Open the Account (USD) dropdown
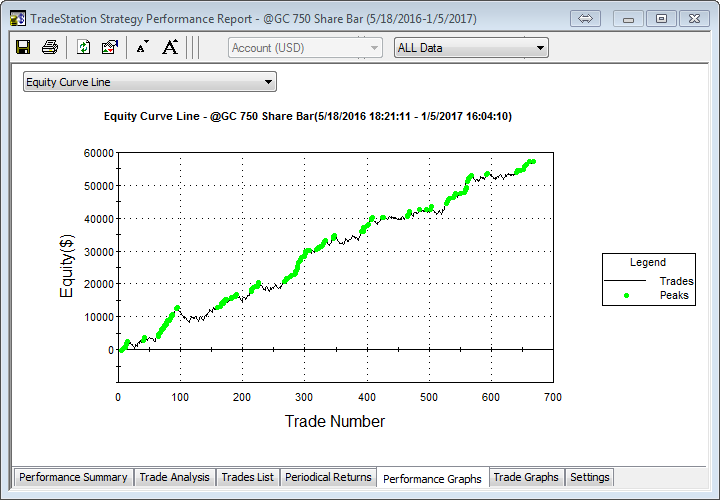The width and height of the screenshot is (720, 500). click(x=305, y=47)
